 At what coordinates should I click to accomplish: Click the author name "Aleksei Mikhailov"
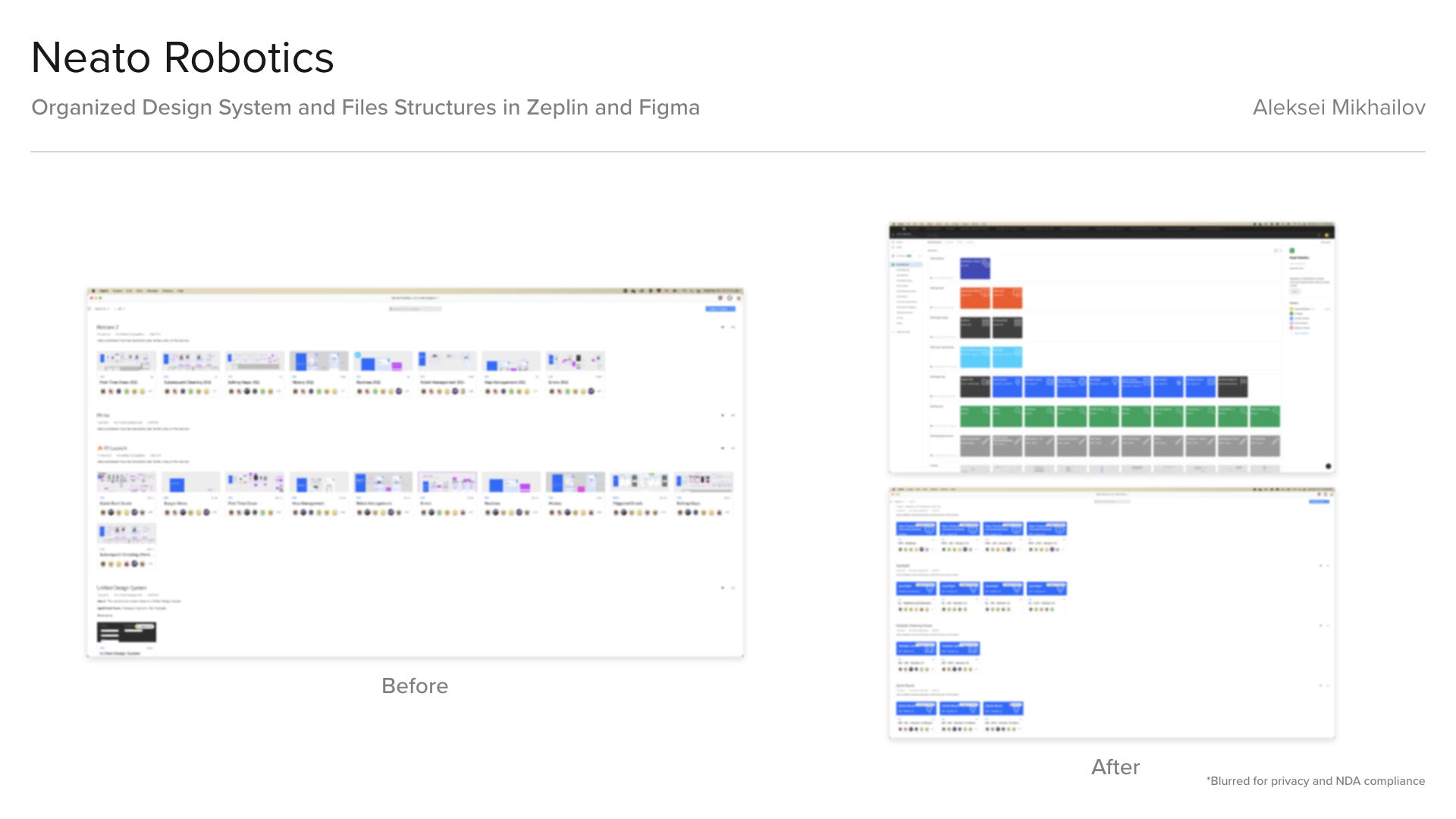click(x=1338, y=108)
